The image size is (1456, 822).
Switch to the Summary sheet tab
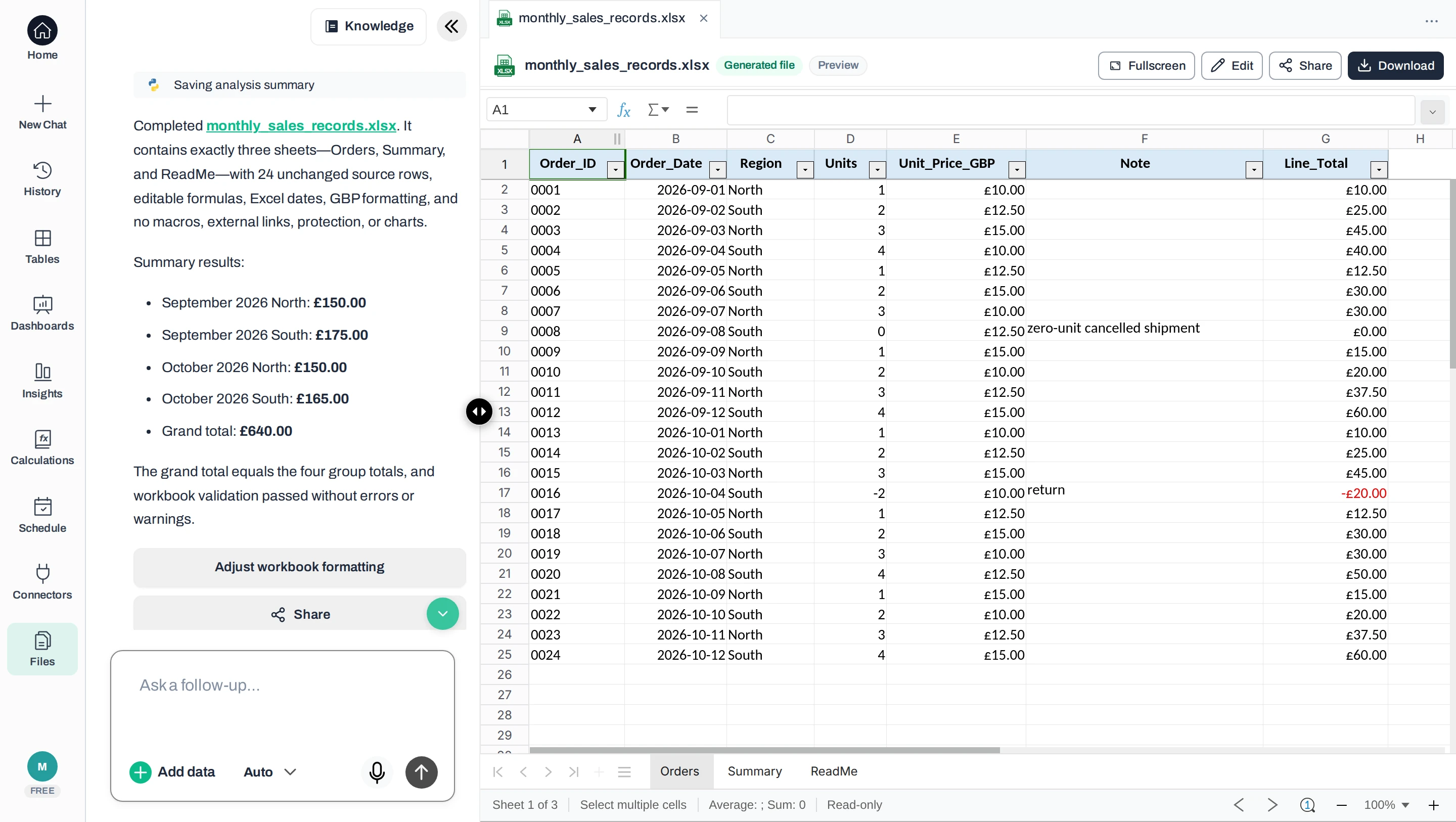coord(755,771)
